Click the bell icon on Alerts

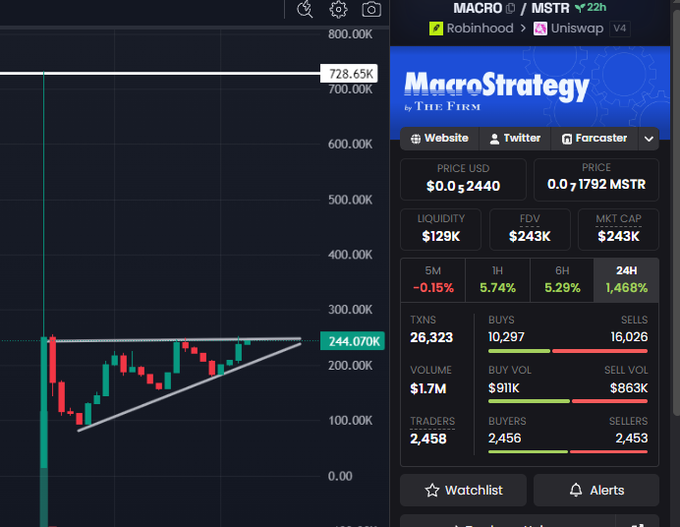576,490
